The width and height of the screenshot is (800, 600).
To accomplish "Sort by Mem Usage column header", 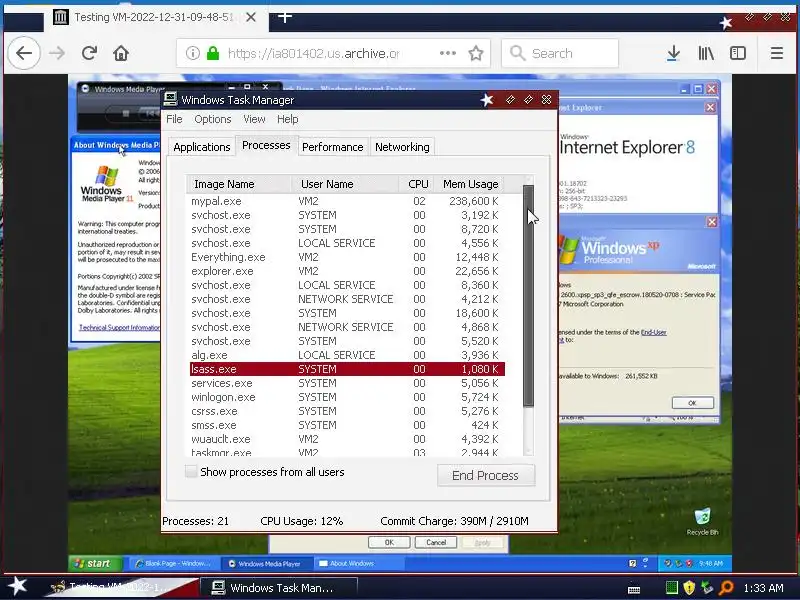I will click(x=470, y=184).
